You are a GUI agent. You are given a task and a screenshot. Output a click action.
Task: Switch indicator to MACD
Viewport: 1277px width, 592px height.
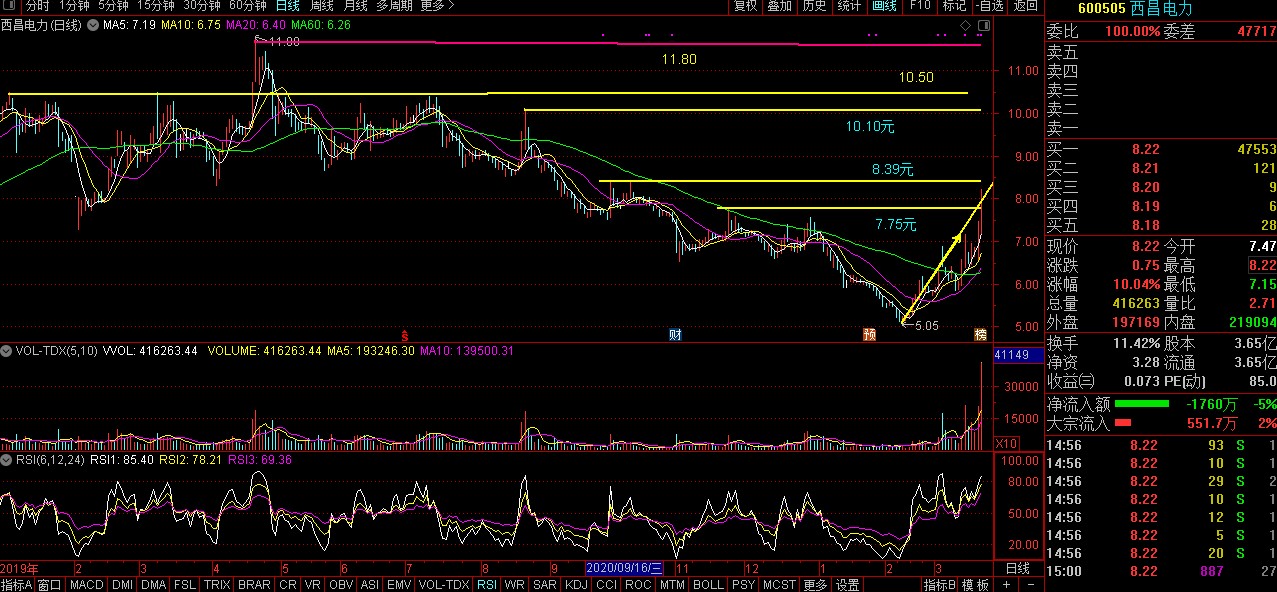[86, 585]
